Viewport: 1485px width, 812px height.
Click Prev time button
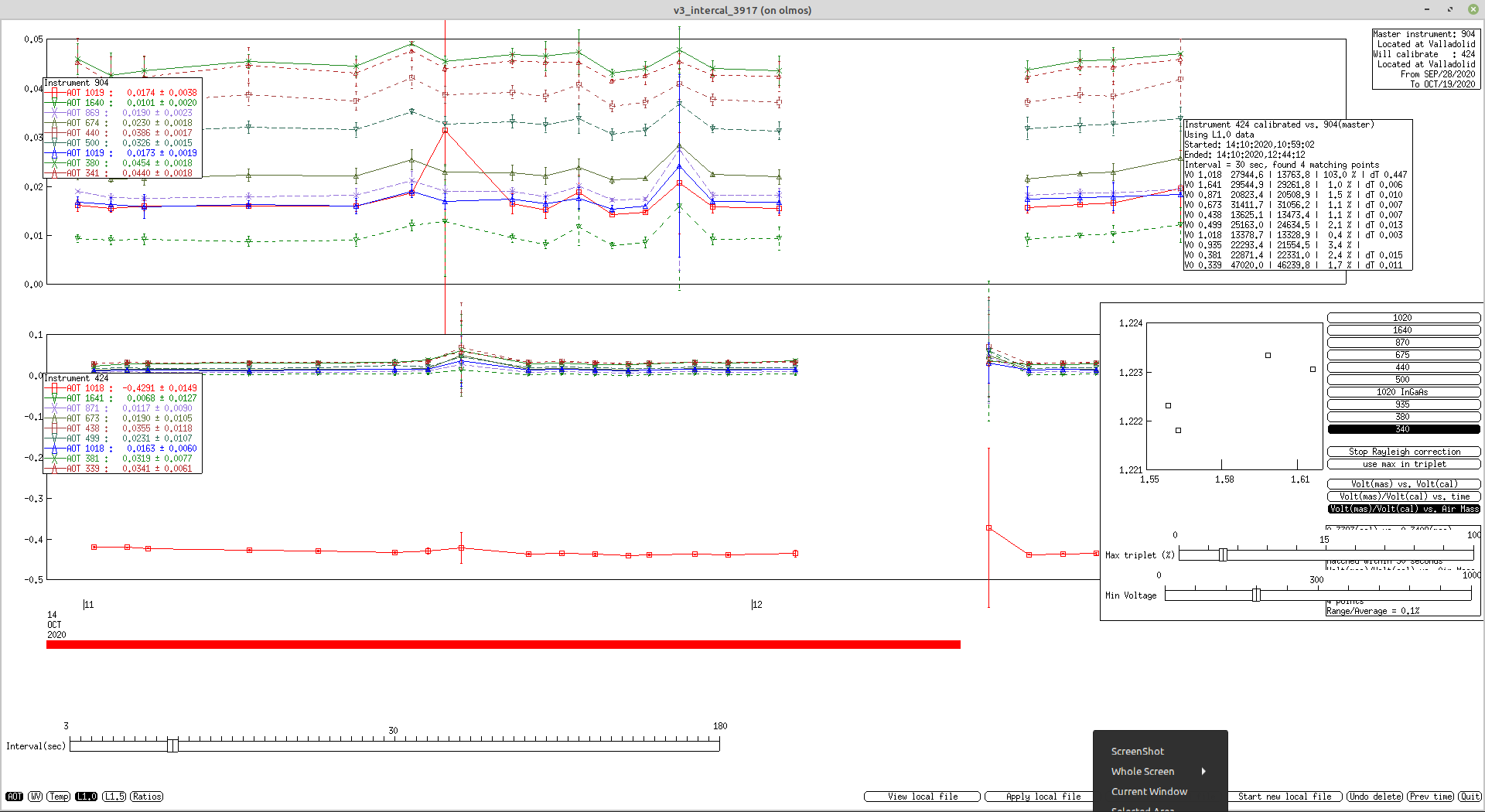[1430, 797]
